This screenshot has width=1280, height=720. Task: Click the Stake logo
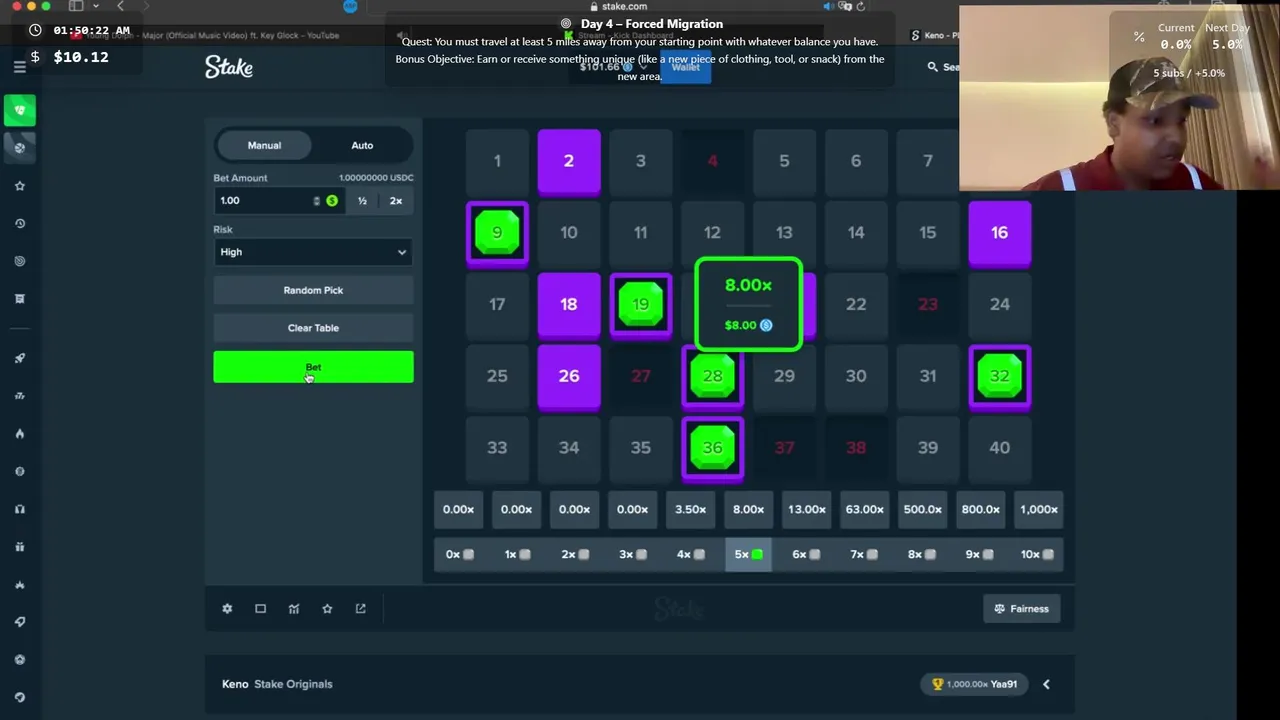tap(229, 67)
